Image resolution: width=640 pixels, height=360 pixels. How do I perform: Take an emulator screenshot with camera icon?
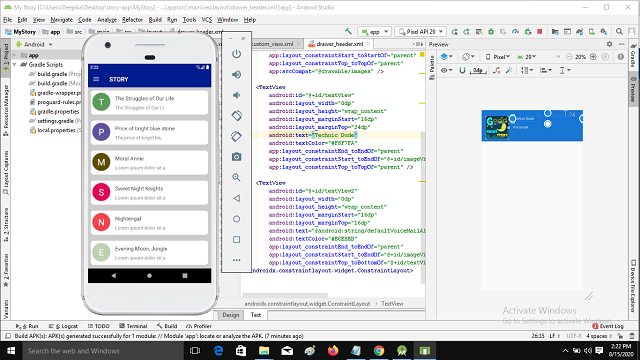pos(236,157)
